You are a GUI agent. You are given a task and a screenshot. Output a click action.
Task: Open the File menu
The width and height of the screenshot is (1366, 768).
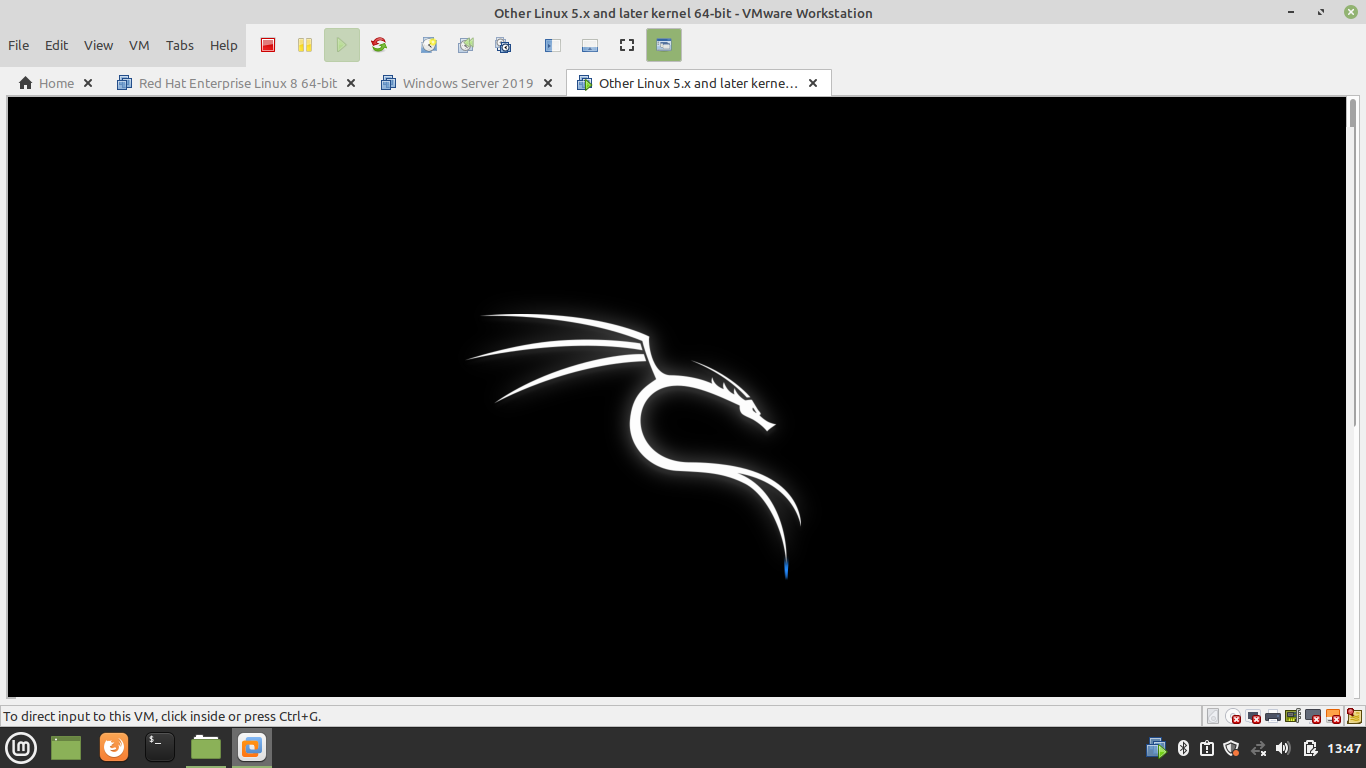pyautogui.click(x=19, y=45)
